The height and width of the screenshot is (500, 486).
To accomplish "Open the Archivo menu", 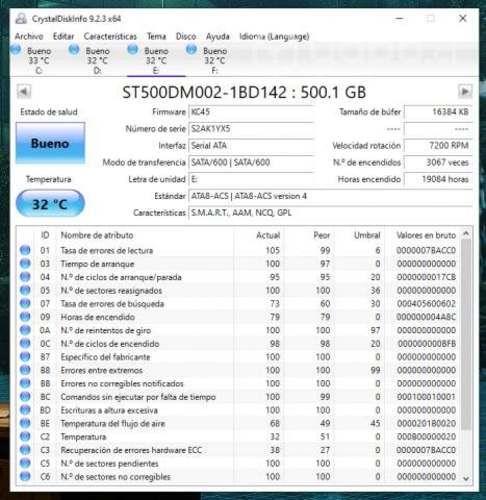I will click(29, 36).
